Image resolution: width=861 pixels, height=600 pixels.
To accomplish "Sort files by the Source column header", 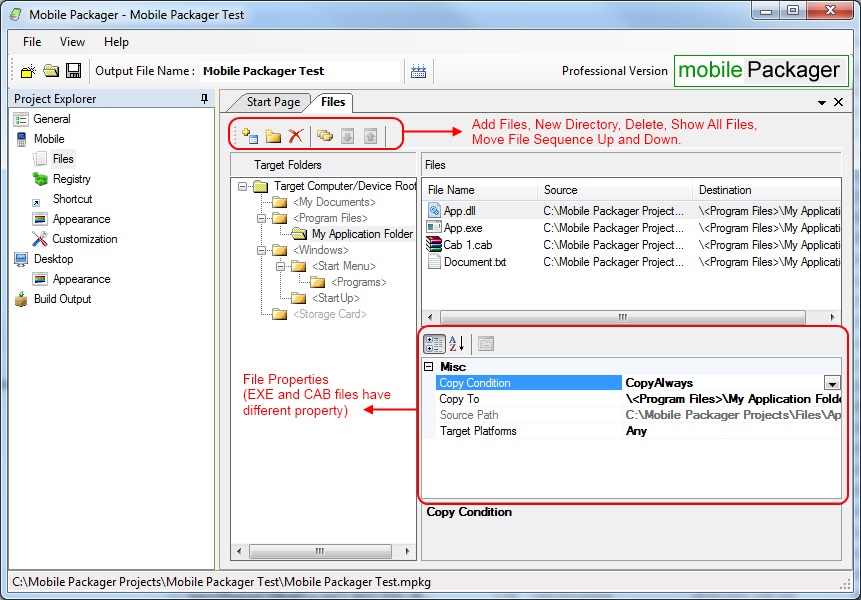I will tap(615, 190).
